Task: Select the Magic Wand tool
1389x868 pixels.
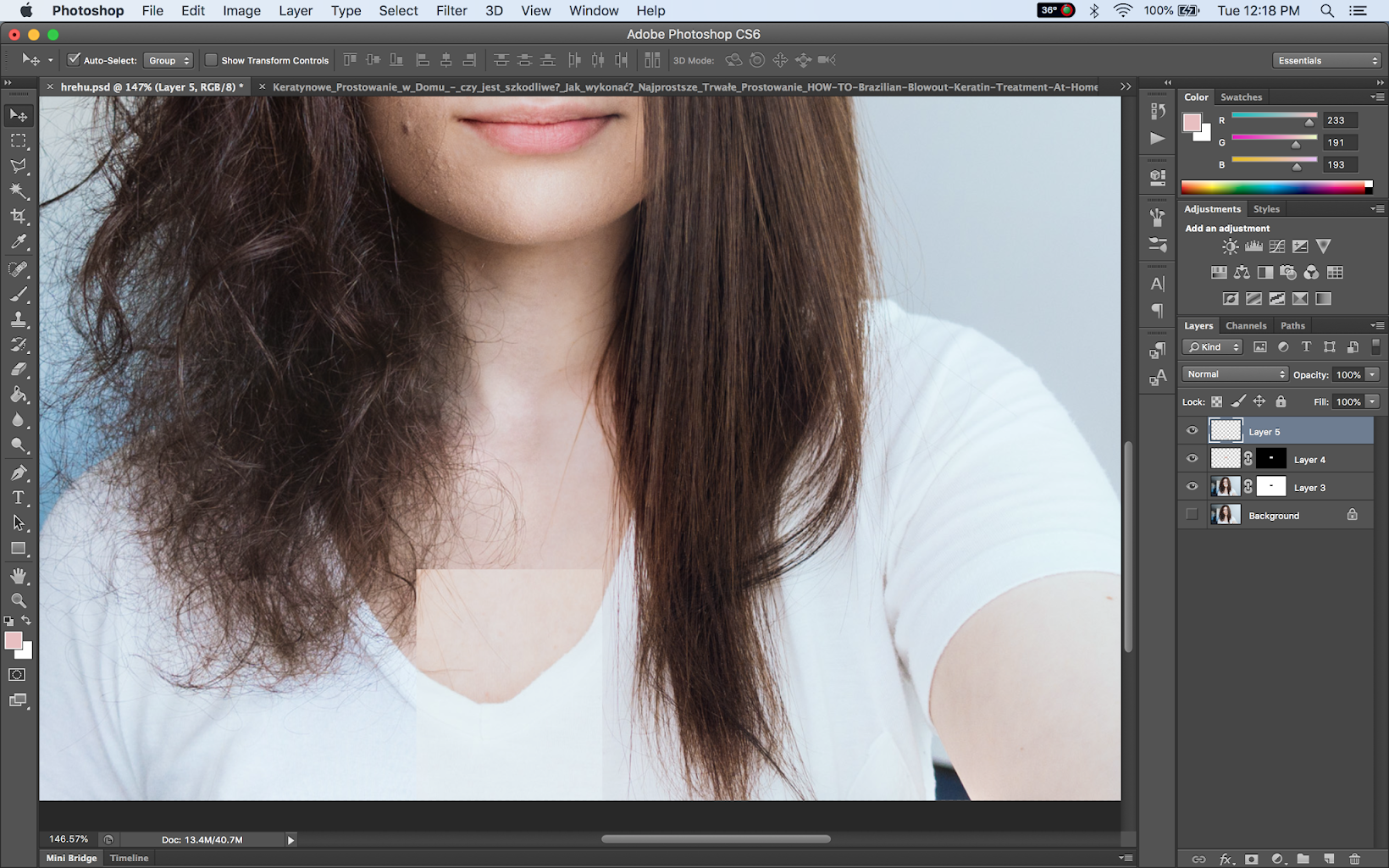Action: [19, 191]
